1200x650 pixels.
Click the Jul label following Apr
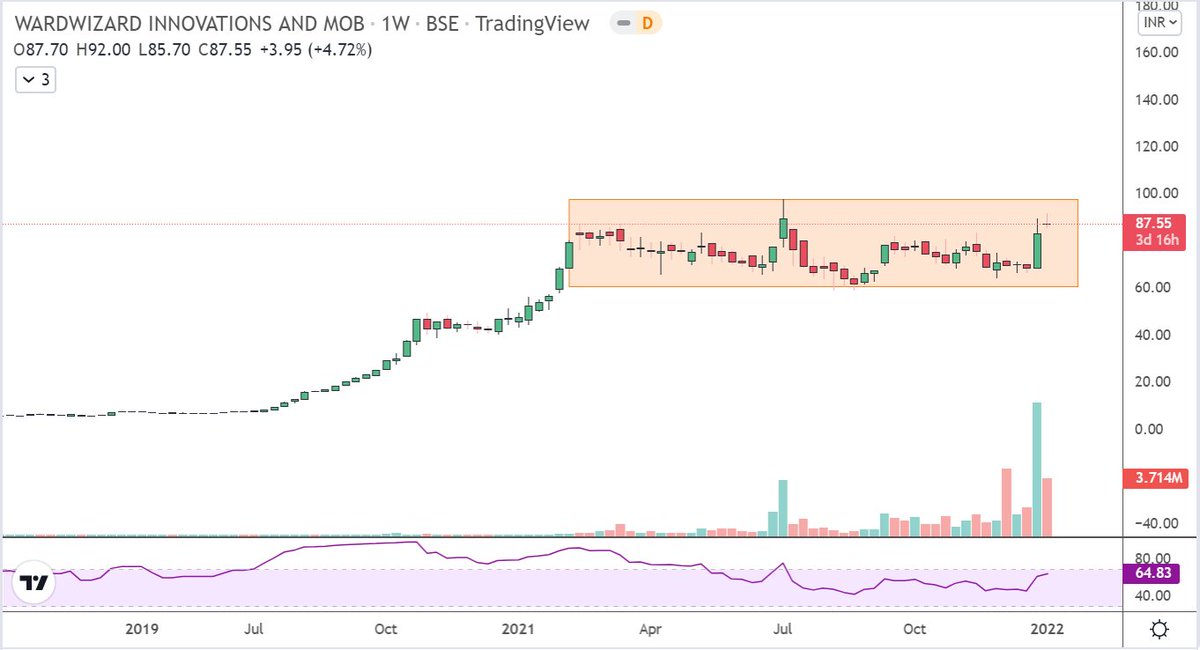click(x=783, y=630)
